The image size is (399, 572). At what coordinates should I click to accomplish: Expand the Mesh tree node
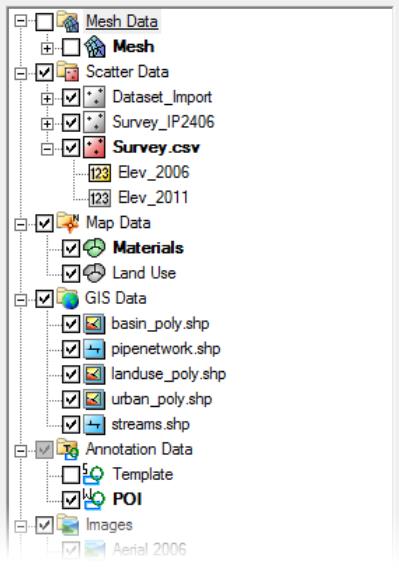[x=47, y=48]
